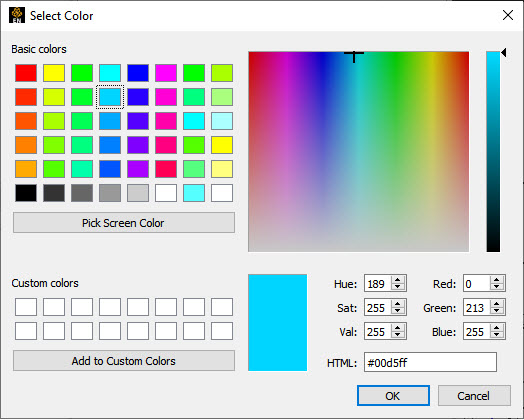Increment the Red channel value
The image size is (524, 420).
[x=497, y=280]
